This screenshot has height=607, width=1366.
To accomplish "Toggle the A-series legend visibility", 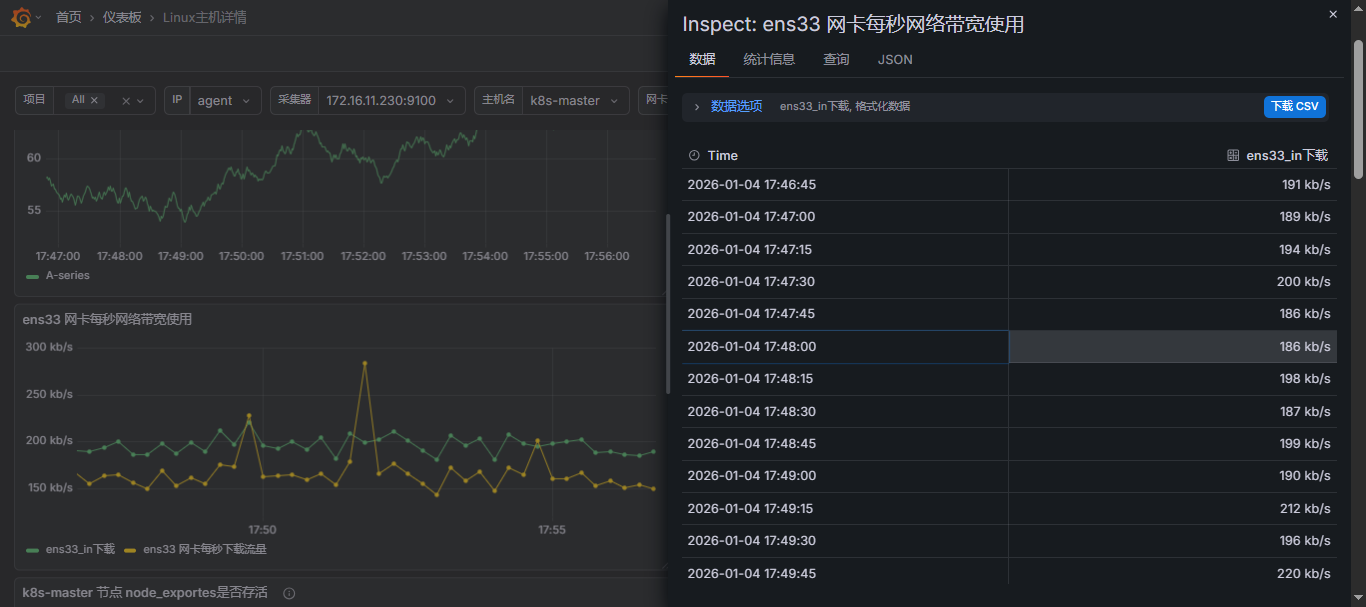I will click(x=67, y=275).
